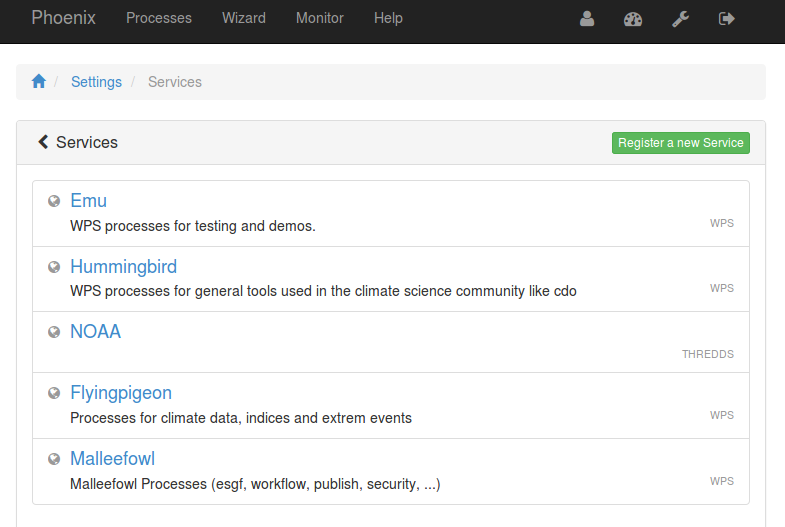Register a new Service
Screen dimensions: 785x527
(x=680, y=143)
